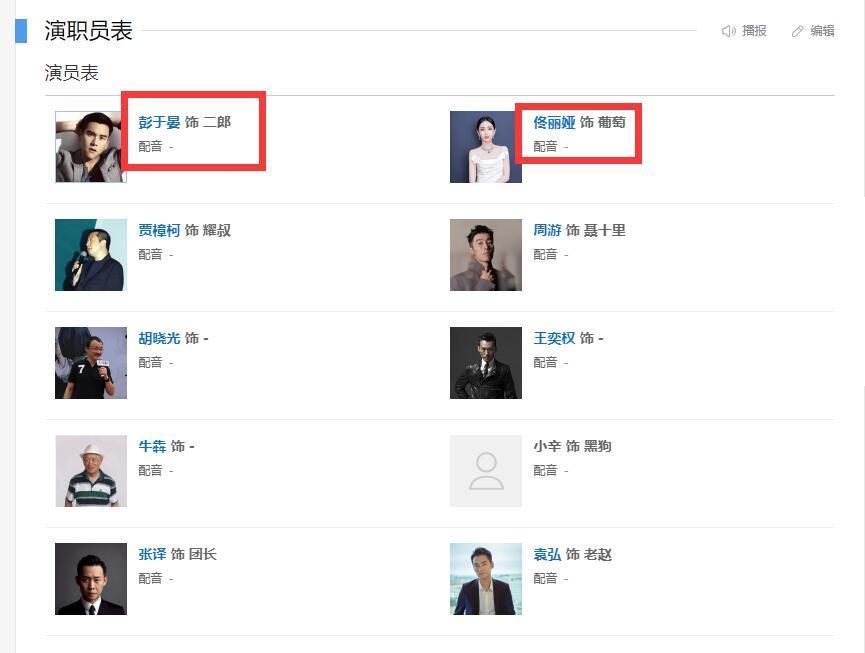
Task: Open 周游's photo thumbnail
Action: pyautogui.click(x=486, y=255)
